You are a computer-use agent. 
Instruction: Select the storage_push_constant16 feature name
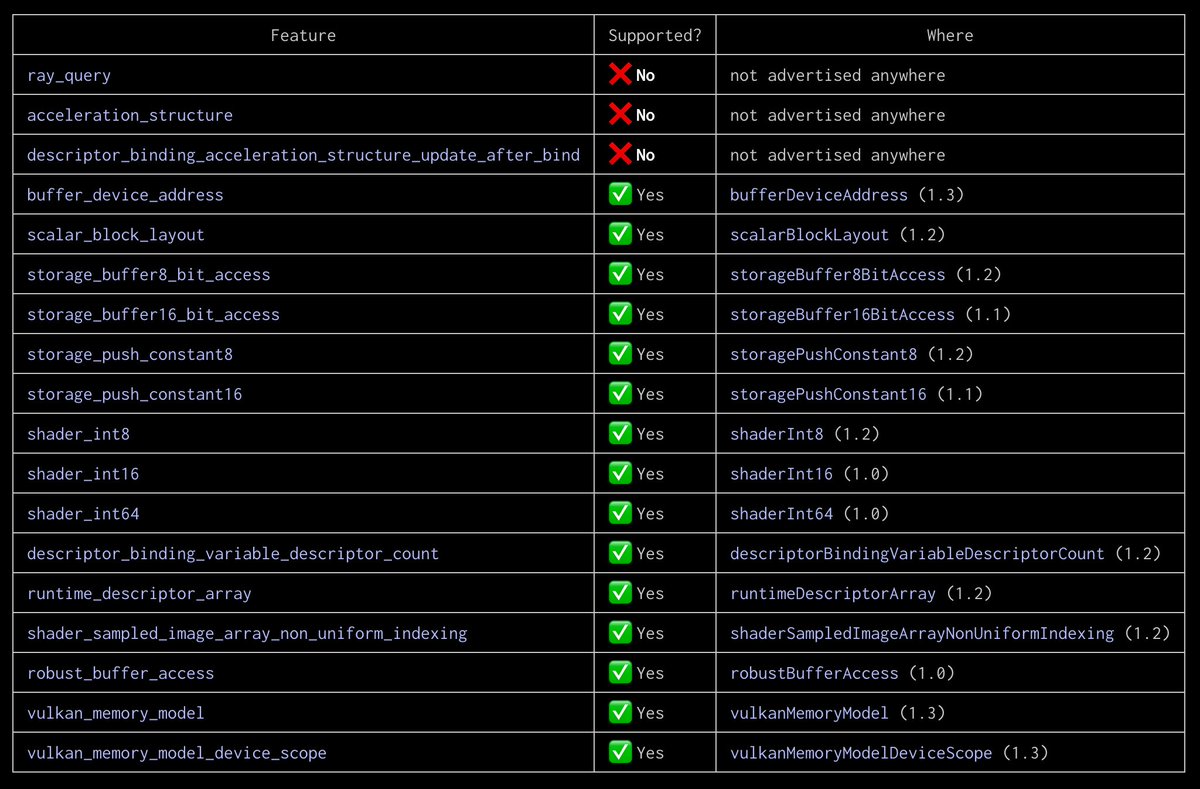[x=135, y=394]
